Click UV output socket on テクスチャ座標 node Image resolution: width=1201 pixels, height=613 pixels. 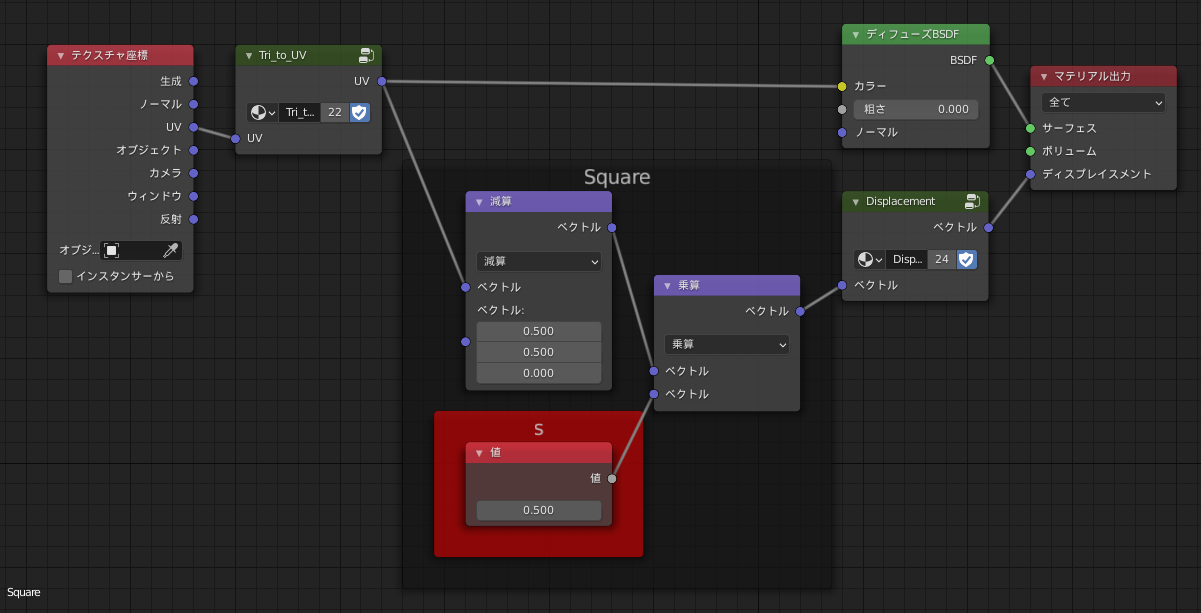click(194, 127)
